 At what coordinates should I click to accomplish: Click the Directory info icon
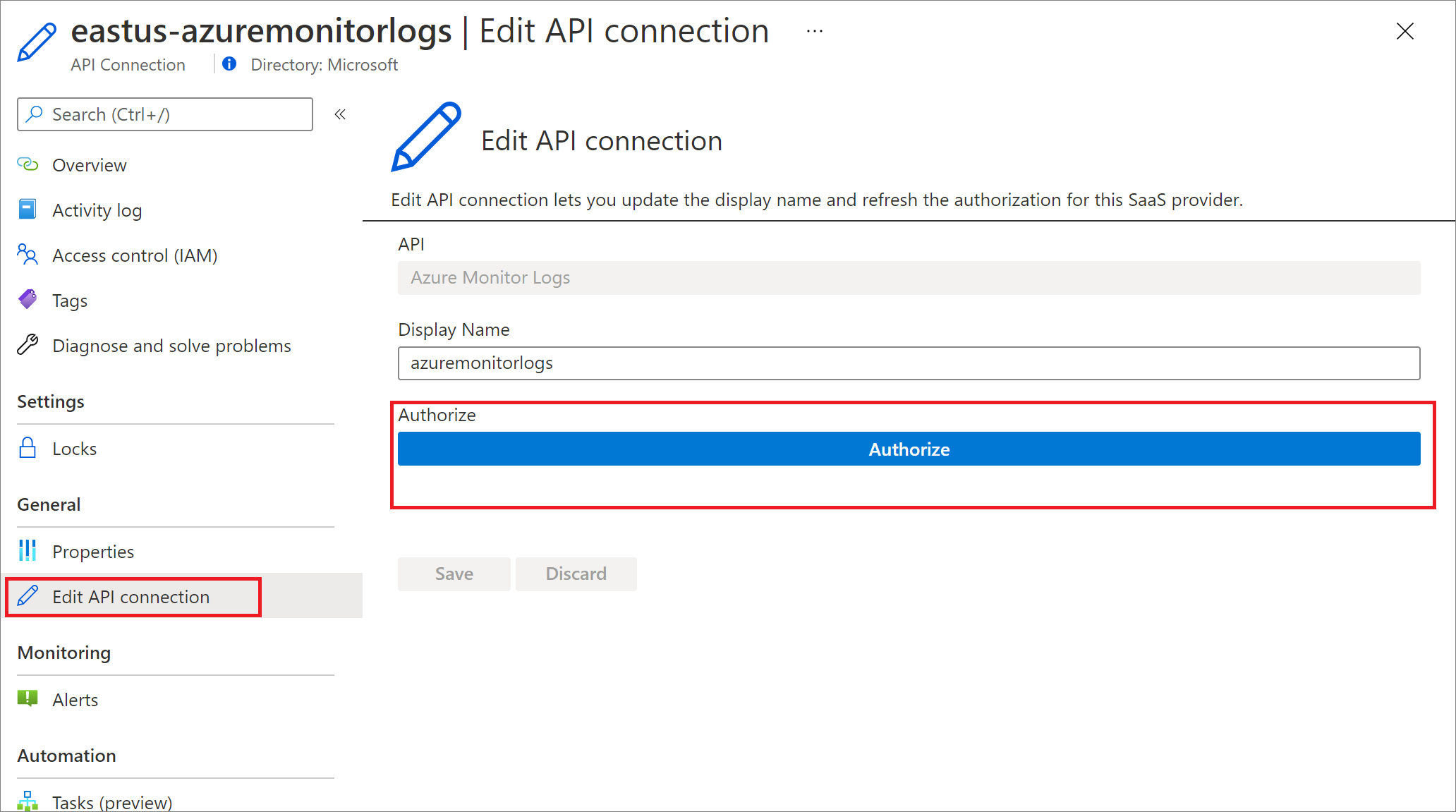click(x=229, y=64)
